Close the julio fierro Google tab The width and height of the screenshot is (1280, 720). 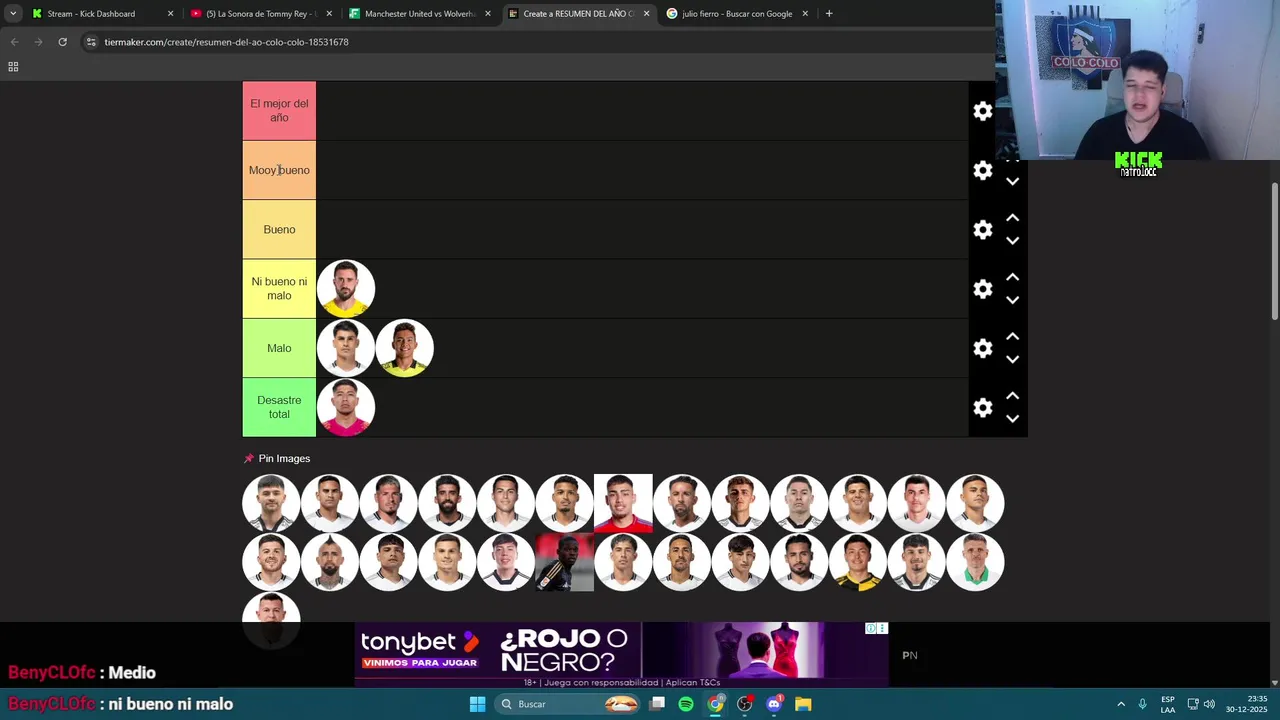(x=805, y=14)
